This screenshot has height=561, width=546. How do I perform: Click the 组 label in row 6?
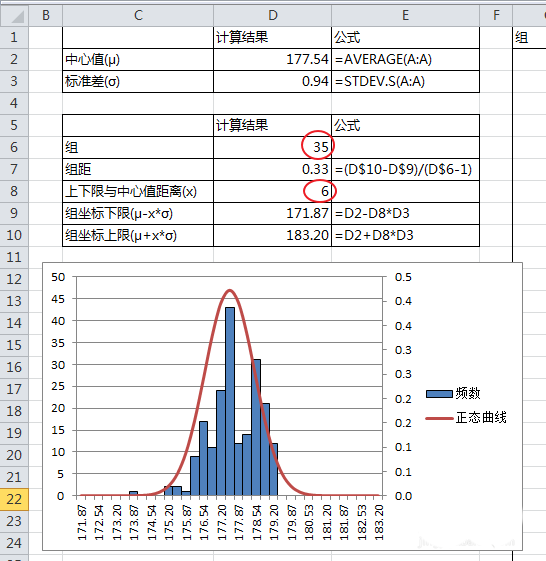(x=138, y=147)
